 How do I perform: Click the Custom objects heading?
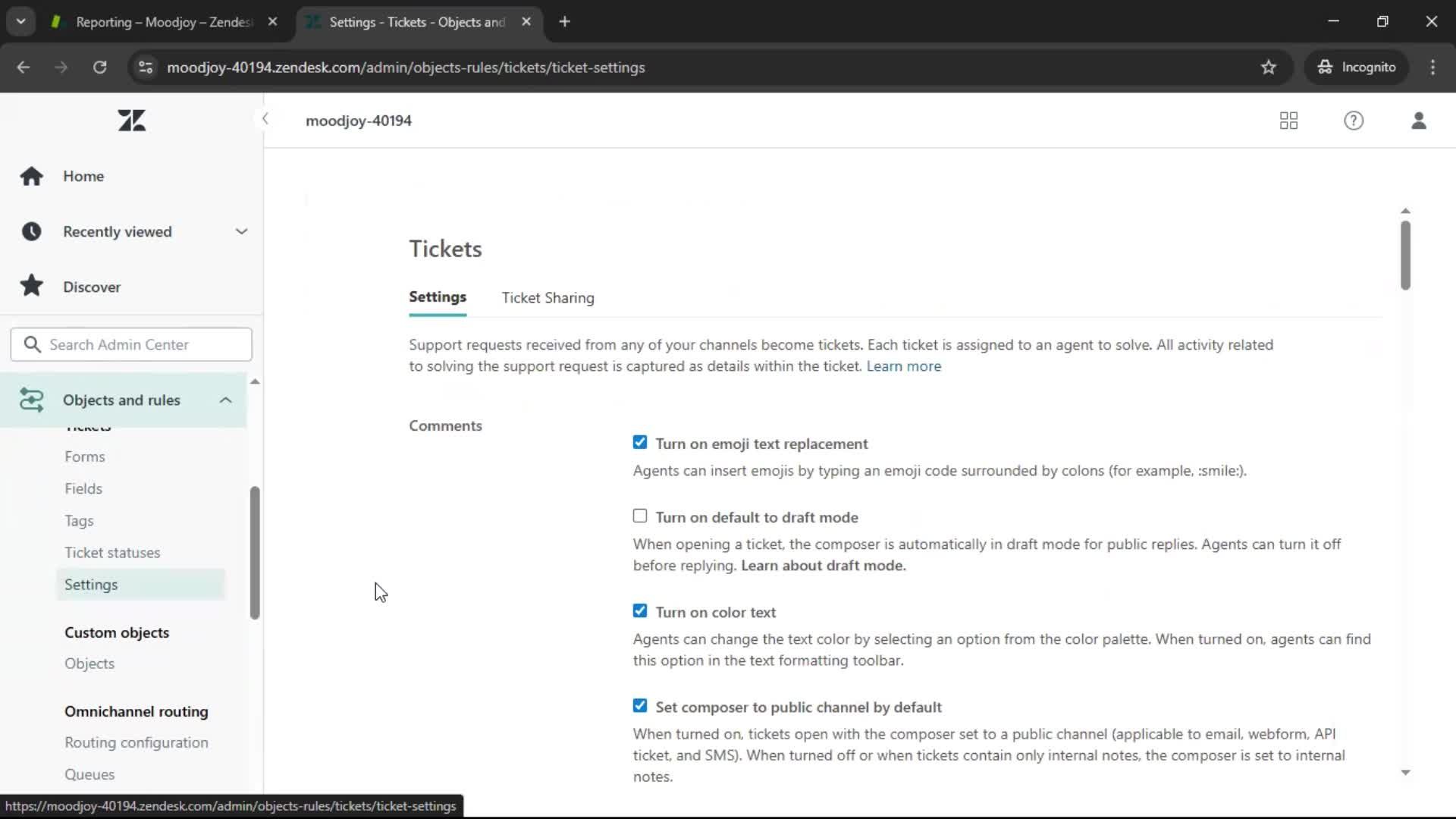point(117,632)
